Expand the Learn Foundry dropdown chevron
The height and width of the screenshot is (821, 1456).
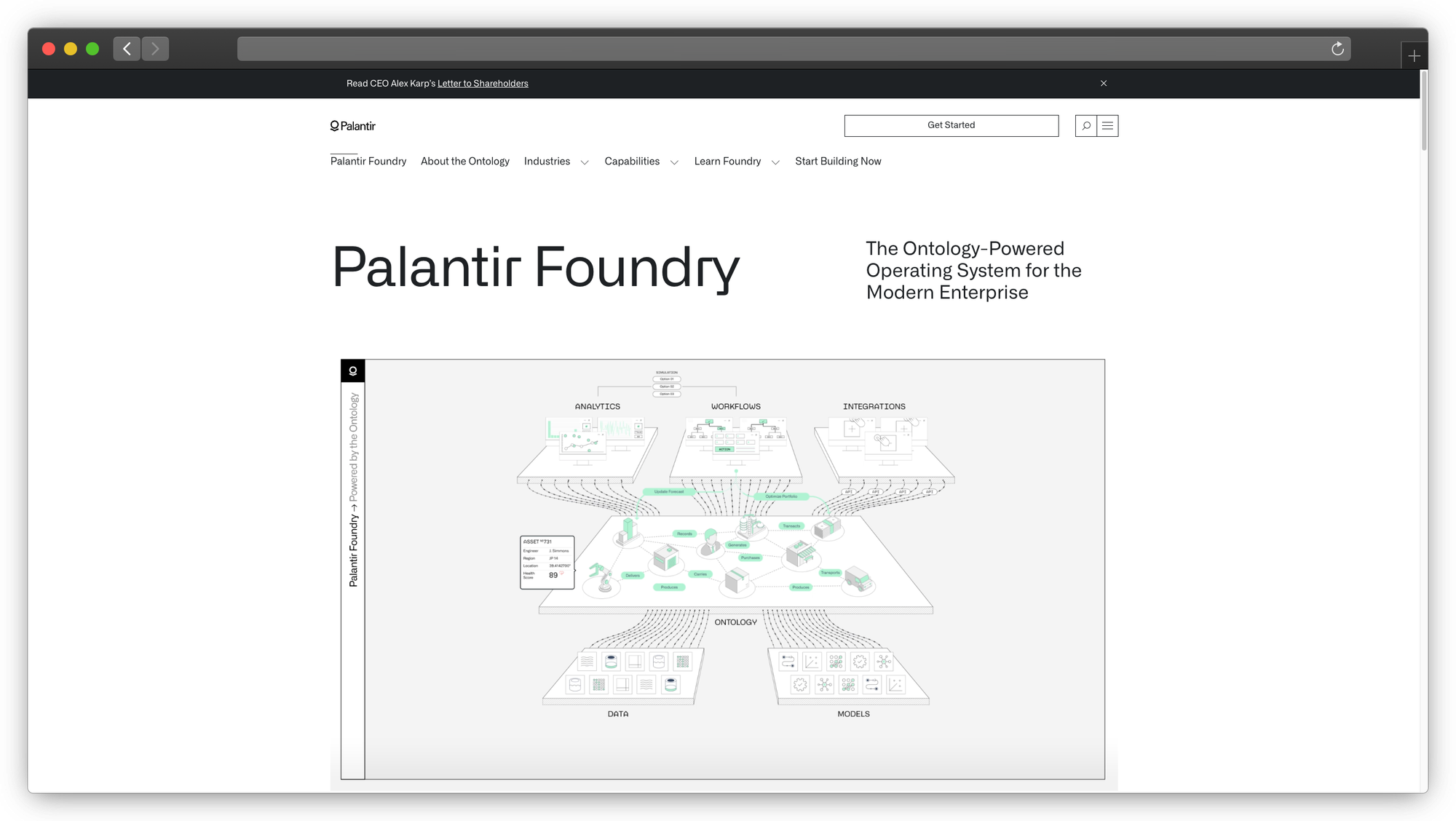pos(775,162)
